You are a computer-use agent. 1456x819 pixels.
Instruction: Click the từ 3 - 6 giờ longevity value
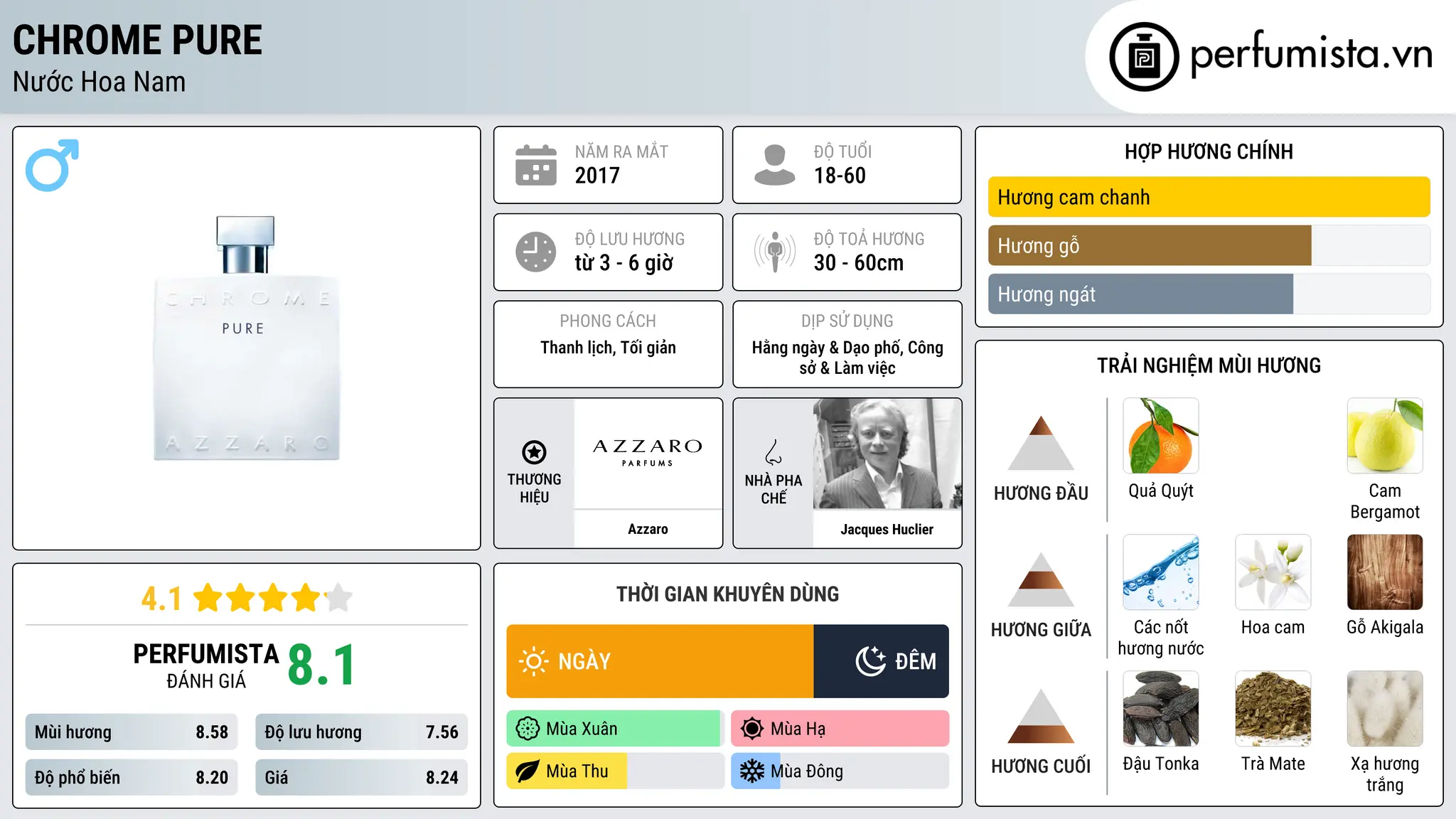pyautogui.click(x=624, y=263)
